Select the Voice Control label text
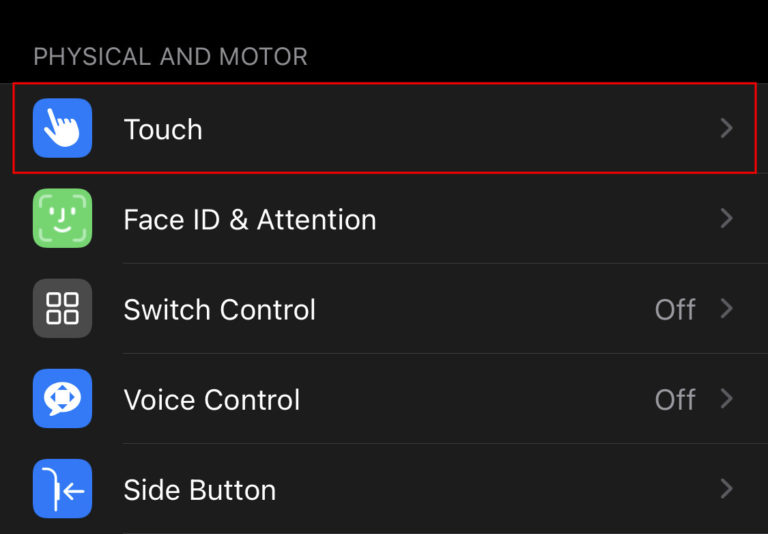The height and width of the screenshot is (534, 768). coord(211,399)
